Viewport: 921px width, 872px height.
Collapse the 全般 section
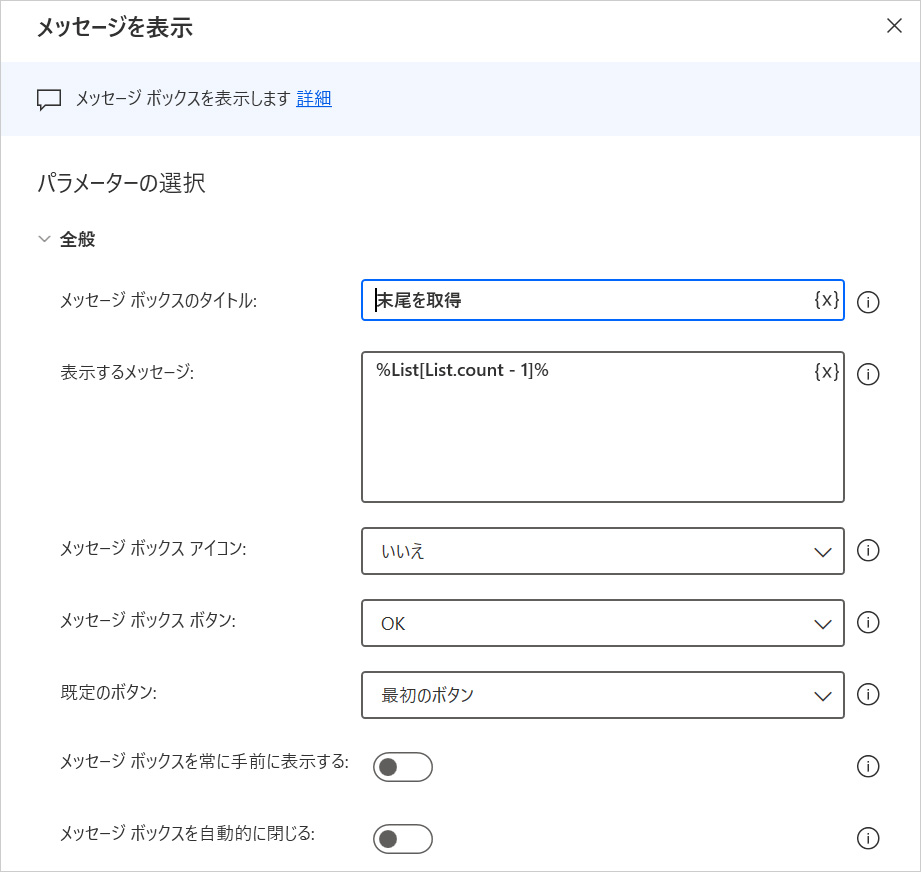(44, 240)
